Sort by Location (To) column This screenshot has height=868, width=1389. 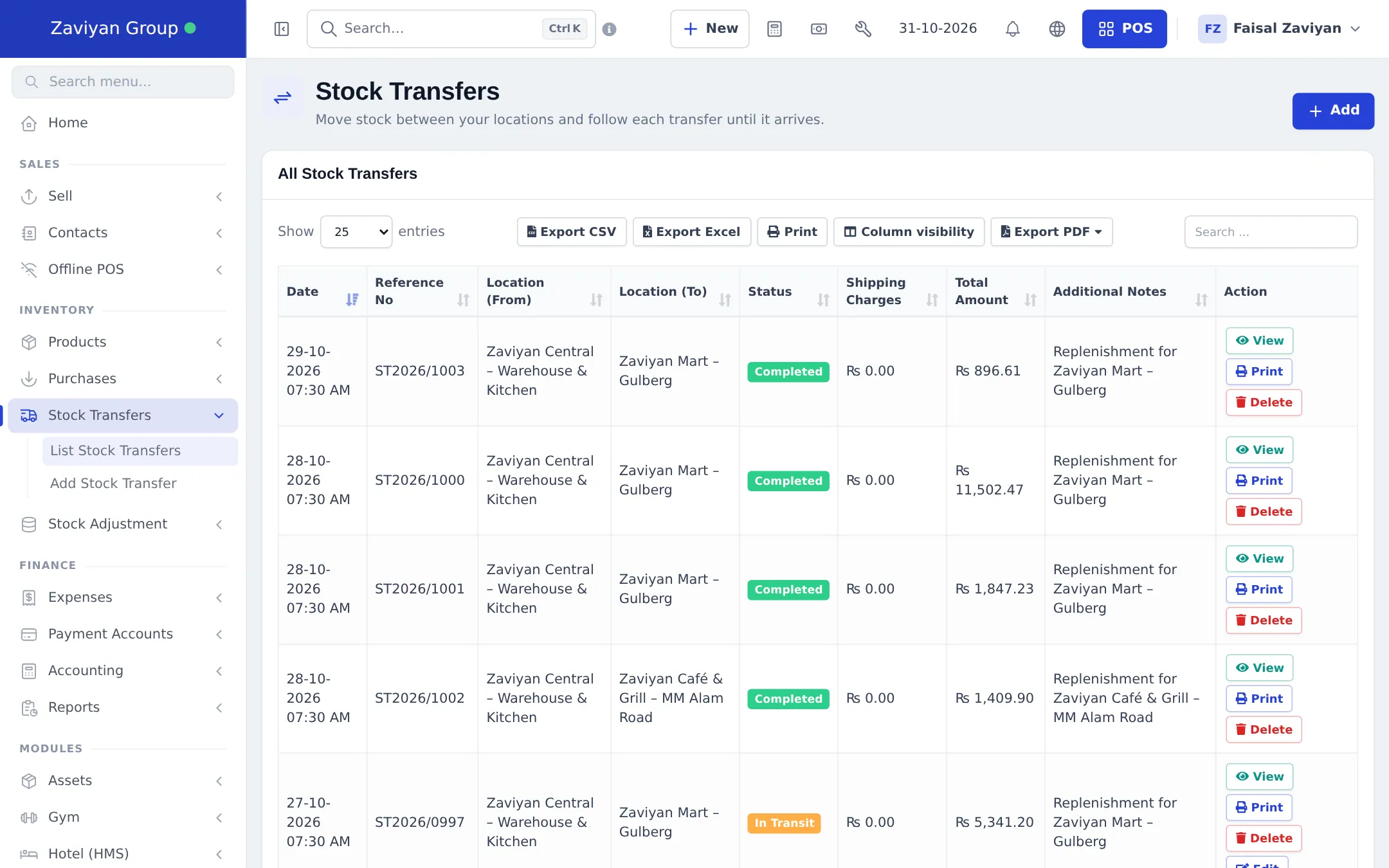click(x=675, y=291)
